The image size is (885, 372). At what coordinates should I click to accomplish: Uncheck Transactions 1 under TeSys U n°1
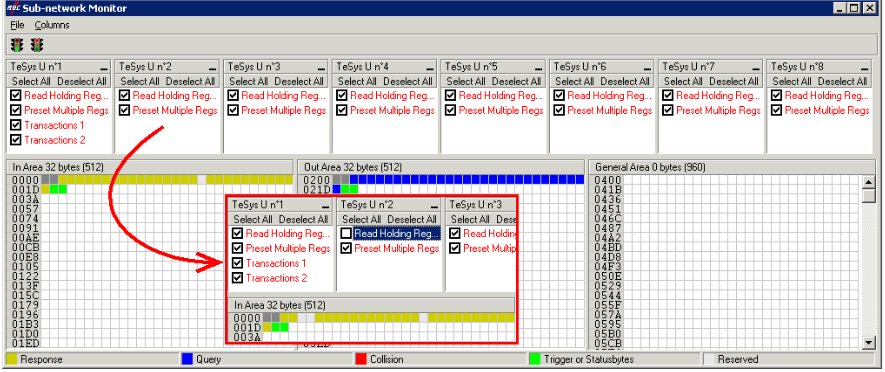pos(15,125)
